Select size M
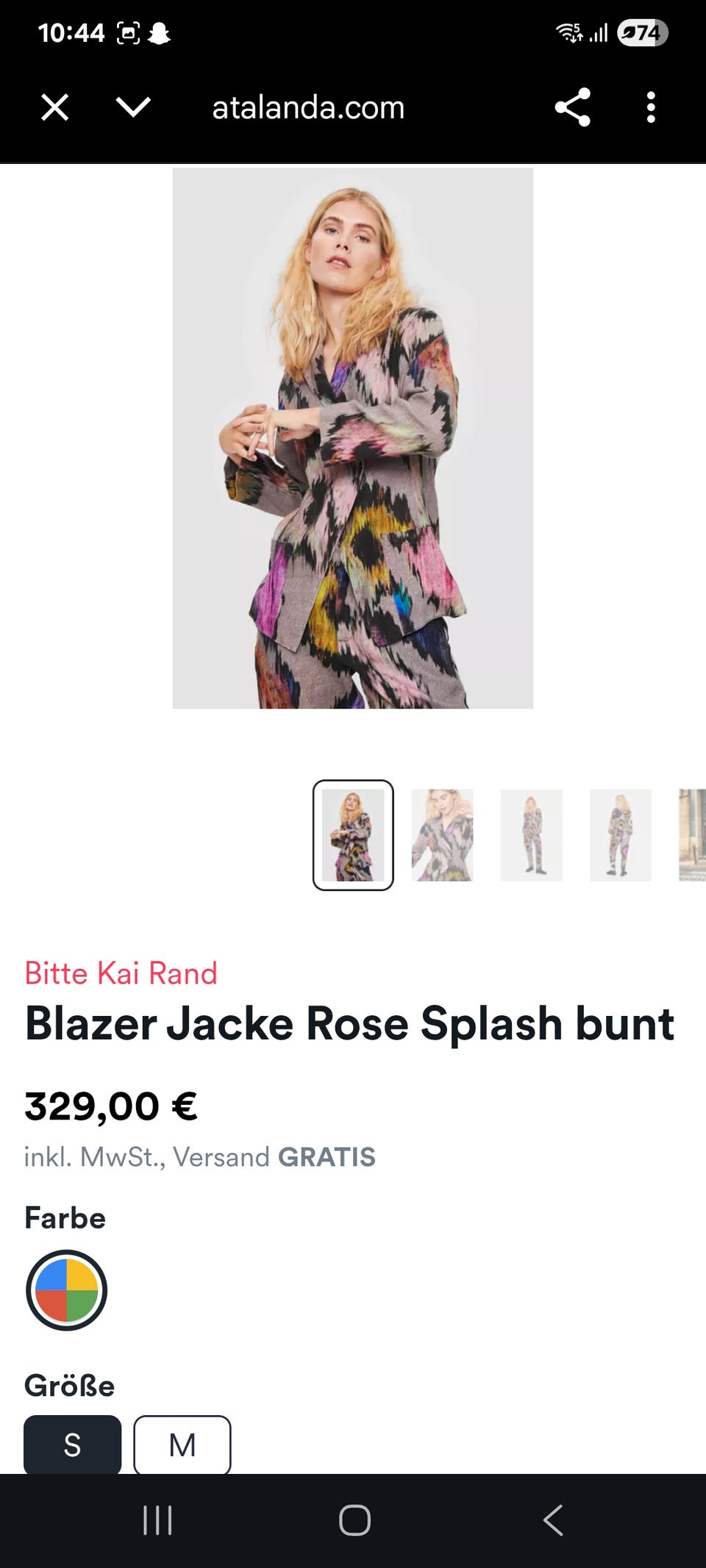Viewport: 706px width, 1568px height. pos(182,1445)
